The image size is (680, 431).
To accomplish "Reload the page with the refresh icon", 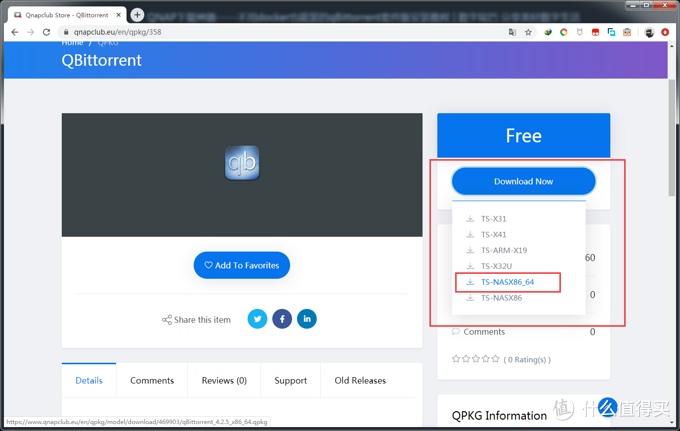I will point(46,32).
